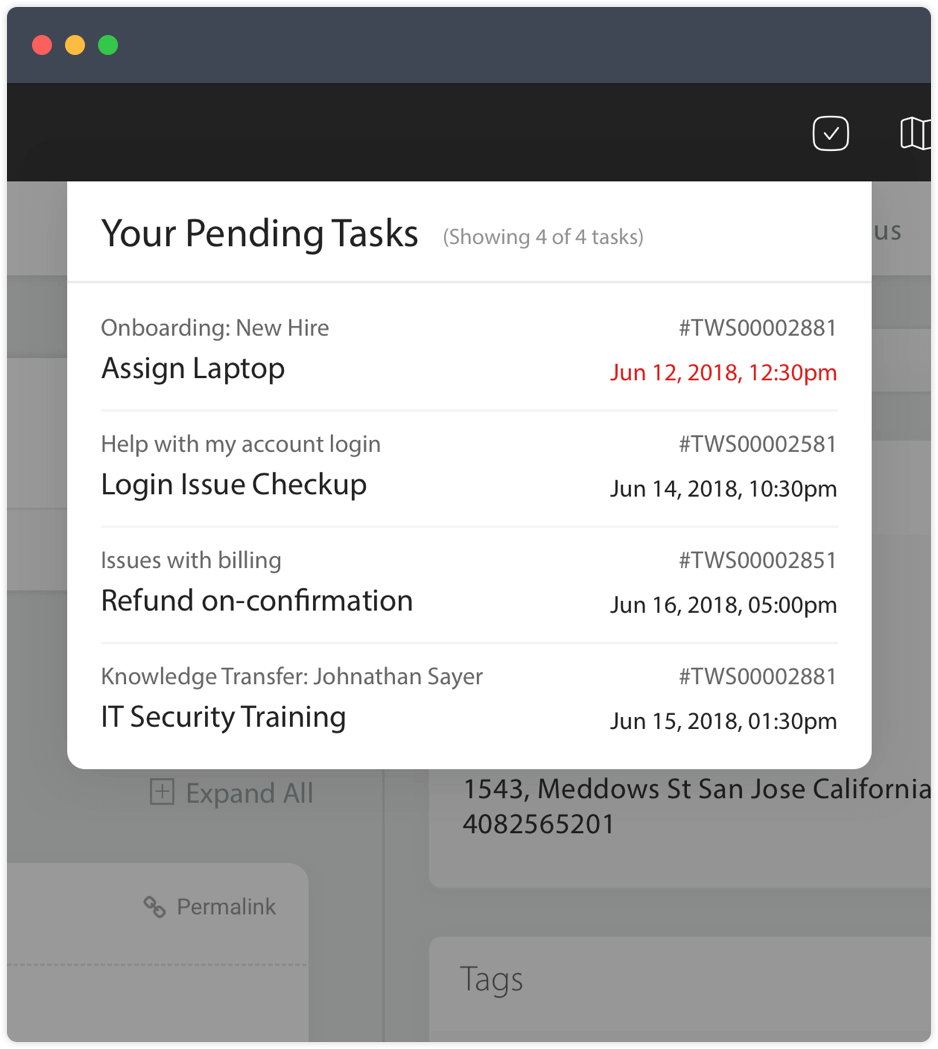938x1049 pixels.
Task: Expand All sections text link
Action: coord(249,793)
